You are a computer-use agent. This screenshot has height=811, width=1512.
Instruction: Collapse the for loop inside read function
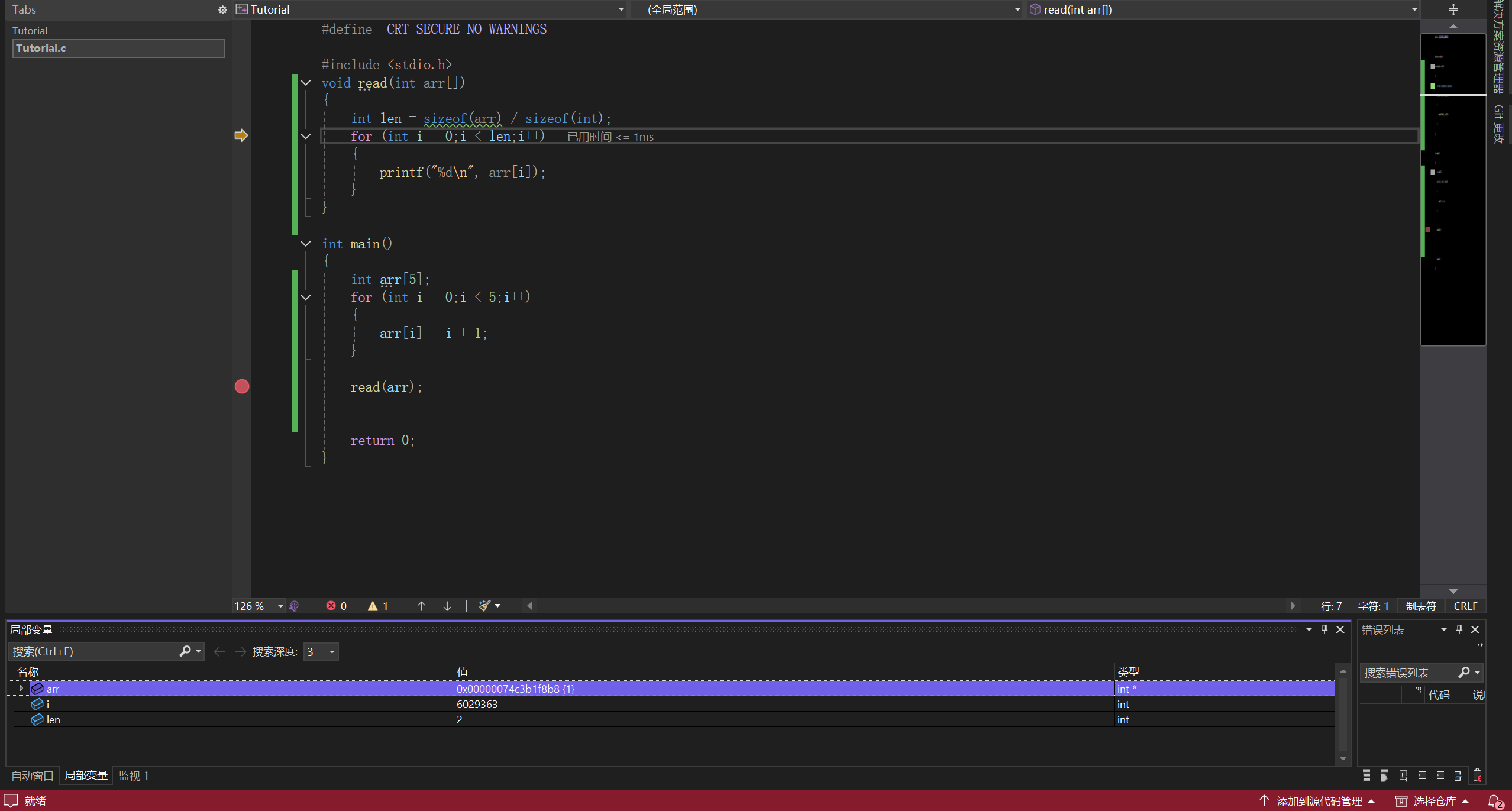tap(306, 136)
